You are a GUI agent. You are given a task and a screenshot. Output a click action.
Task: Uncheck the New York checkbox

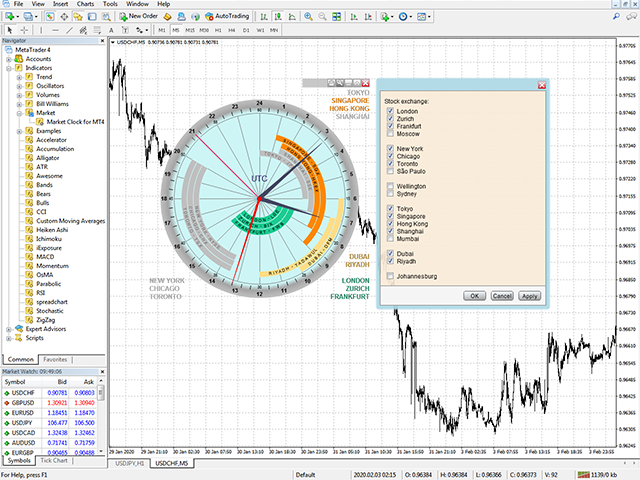pyautogui.click(x=390, y=149)
